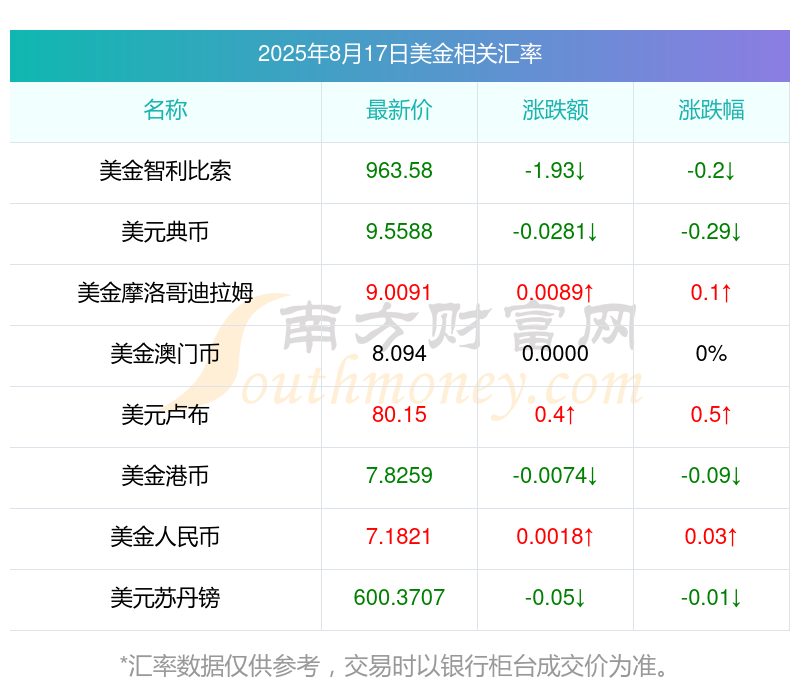
Task: Click the change value -0.05↓
Action: tap(555, 598)
